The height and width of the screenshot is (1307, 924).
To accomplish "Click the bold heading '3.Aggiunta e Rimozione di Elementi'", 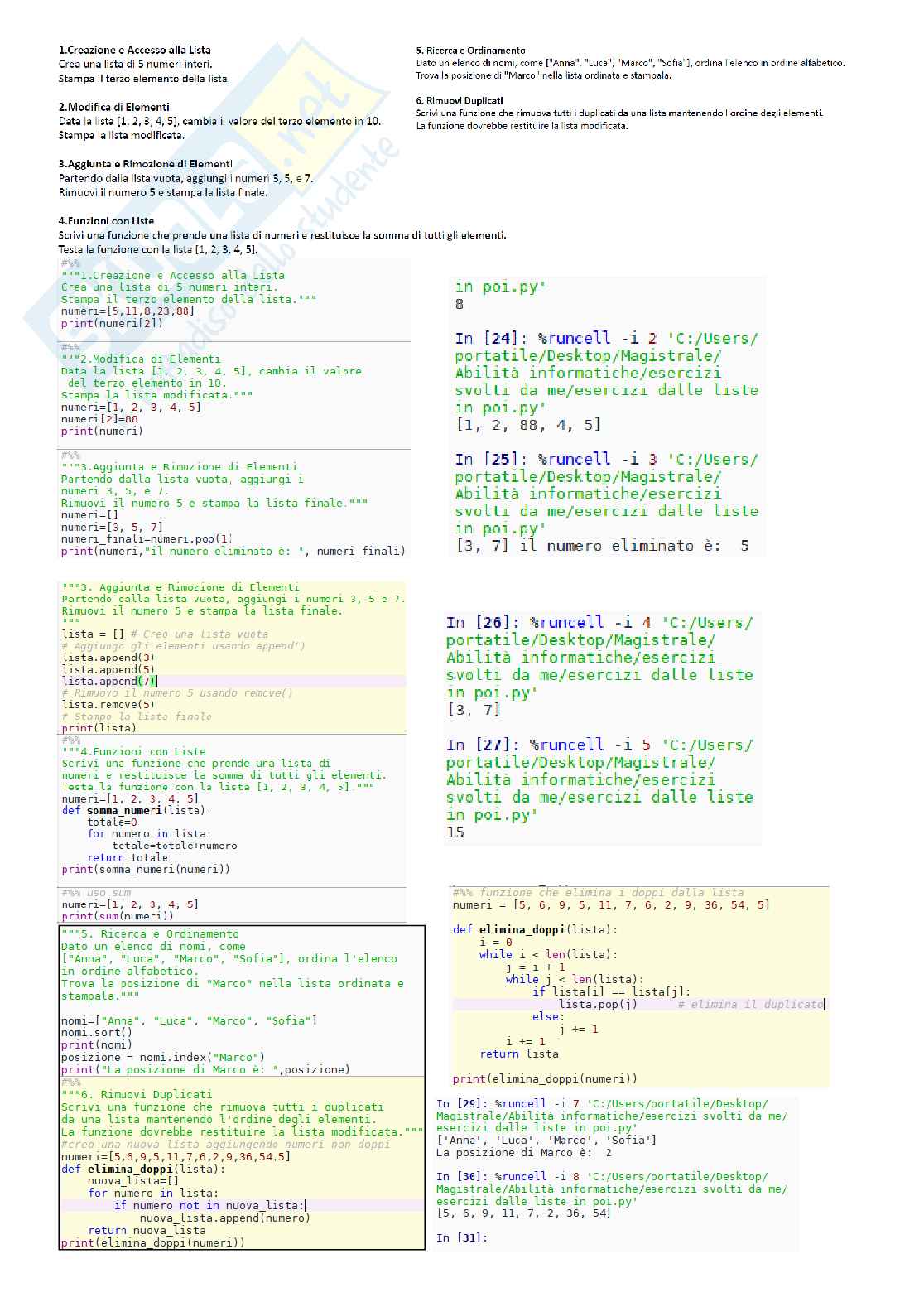I will 145,164.
